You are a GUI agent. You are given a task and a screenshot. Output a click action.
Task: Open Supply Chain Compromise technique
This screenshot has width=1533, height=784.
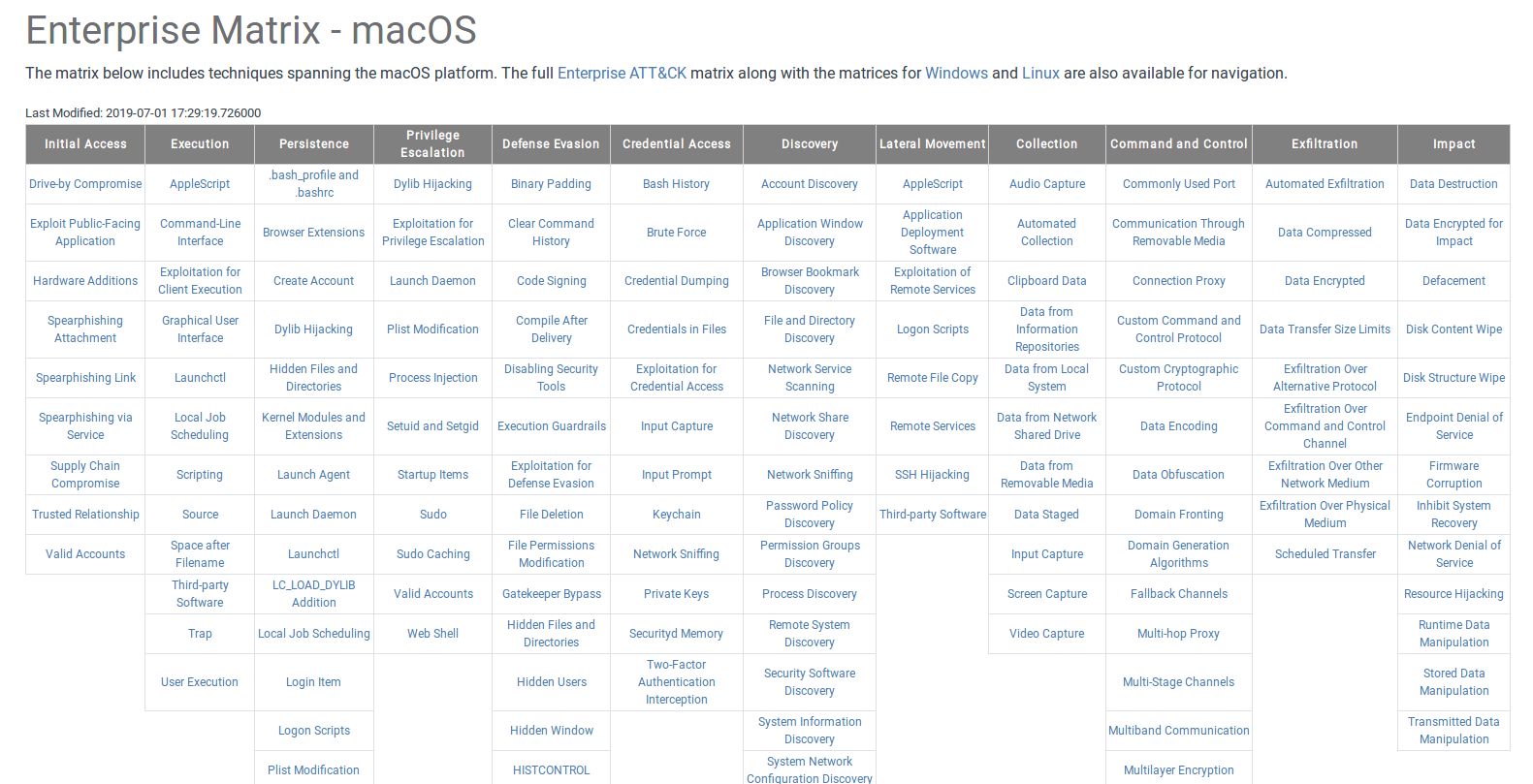coord(85,474)
